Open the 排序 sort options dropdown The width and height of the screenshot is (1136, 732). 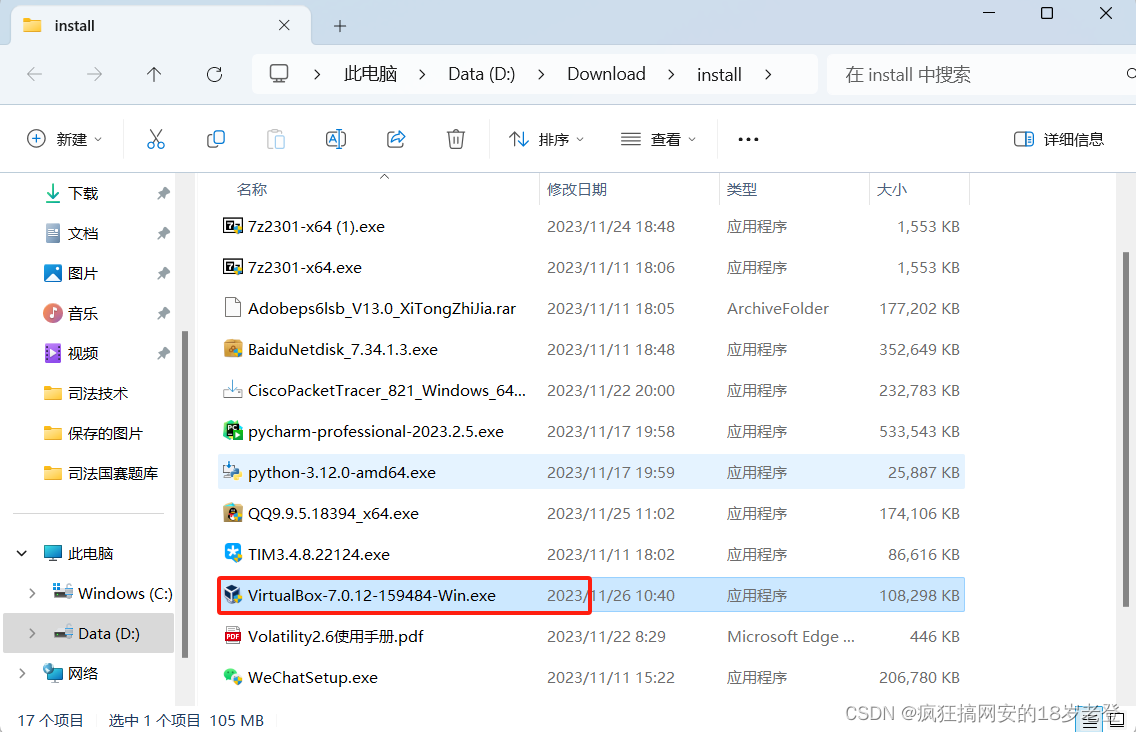(546, 139)
